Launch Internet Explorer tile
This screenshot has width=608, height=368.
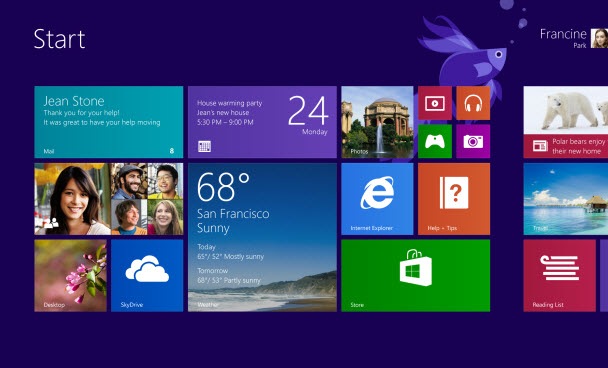pyautogui.click(x=377, y=199)
